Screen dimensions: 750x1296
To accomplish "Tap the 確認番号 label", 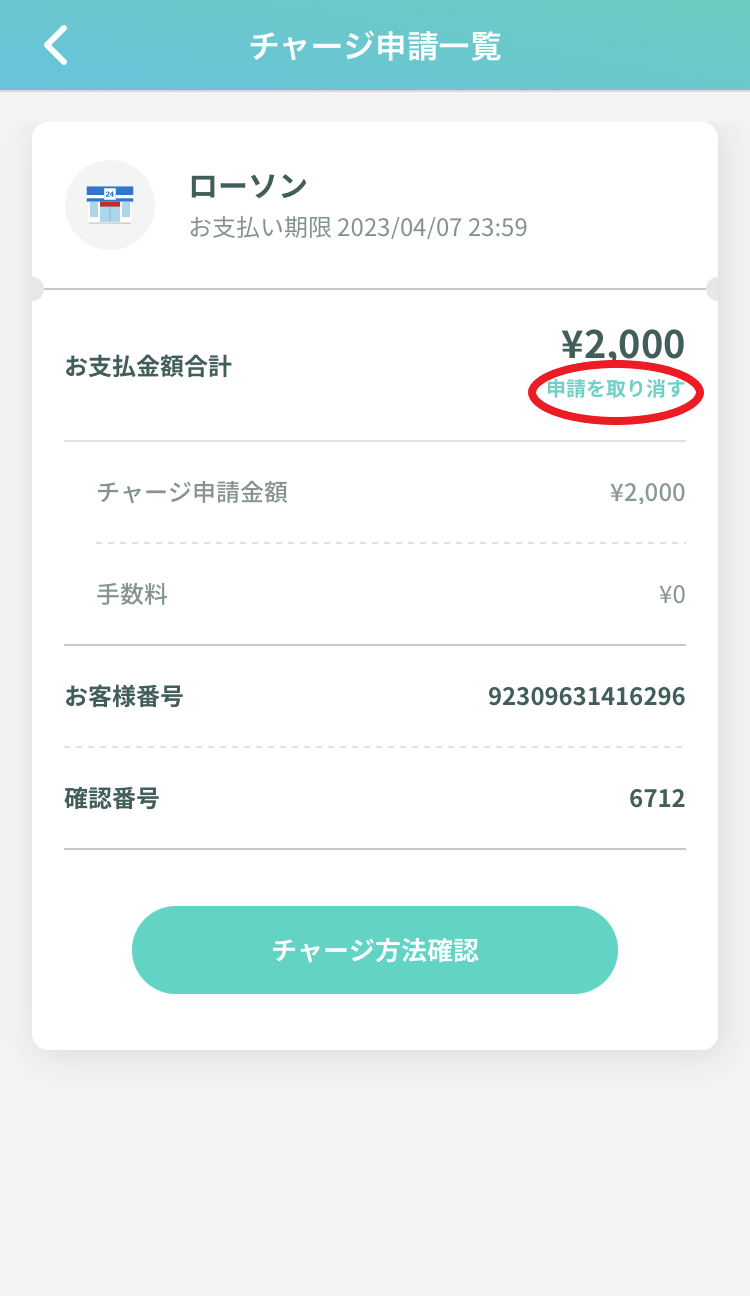I will pos(112,799).
